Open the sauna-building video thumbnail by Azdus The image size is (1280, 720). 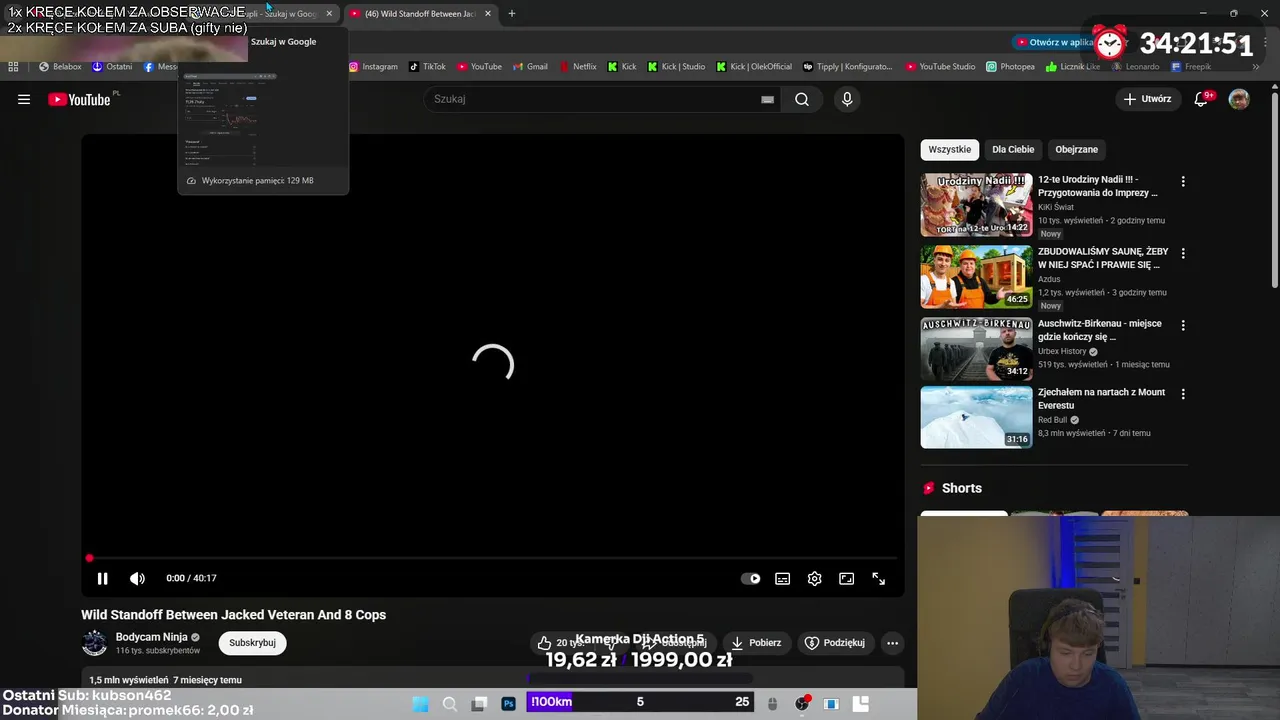(x=976, y=277)
